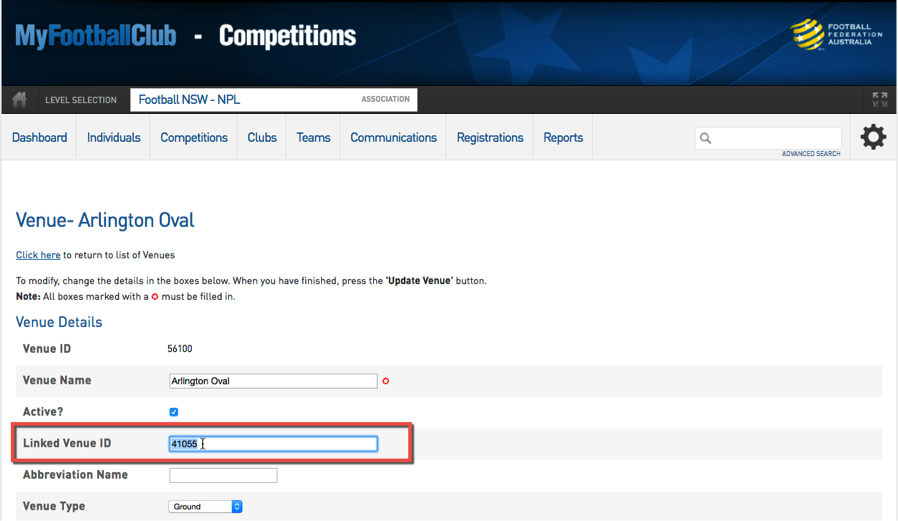Open the Teams menu
The height and width of the screenshot is (521, 898).
(x=313, y=137)
